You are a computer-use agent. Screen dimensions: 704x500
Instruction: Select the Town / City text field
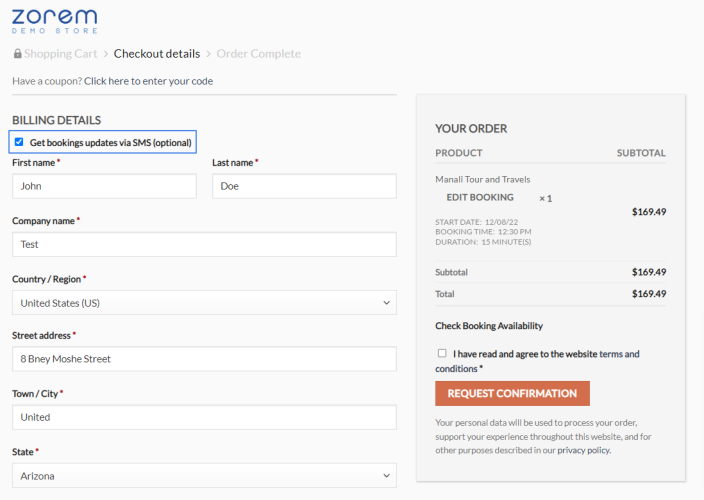(204, 417)
